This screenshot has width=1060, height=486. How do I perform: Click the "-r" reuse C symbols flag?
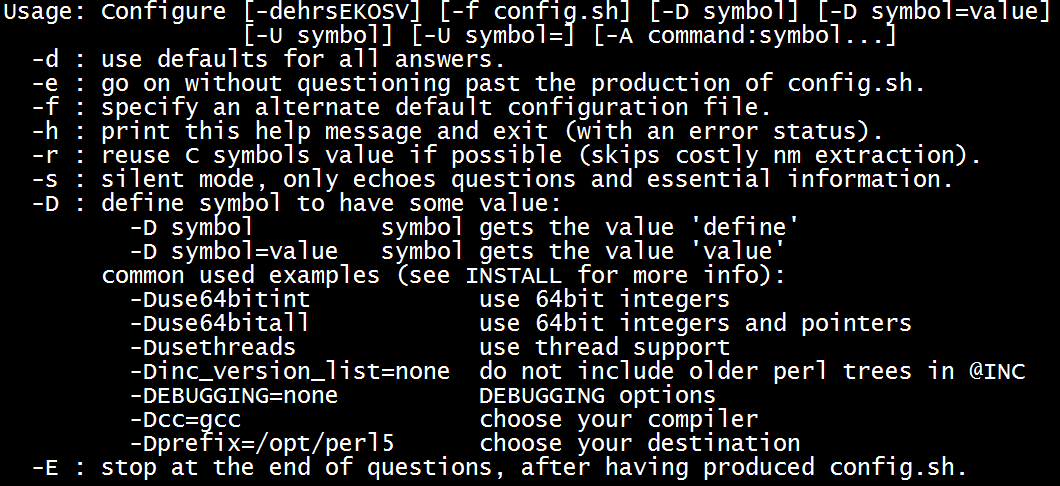pyautogui.click(x=46, y=155)
